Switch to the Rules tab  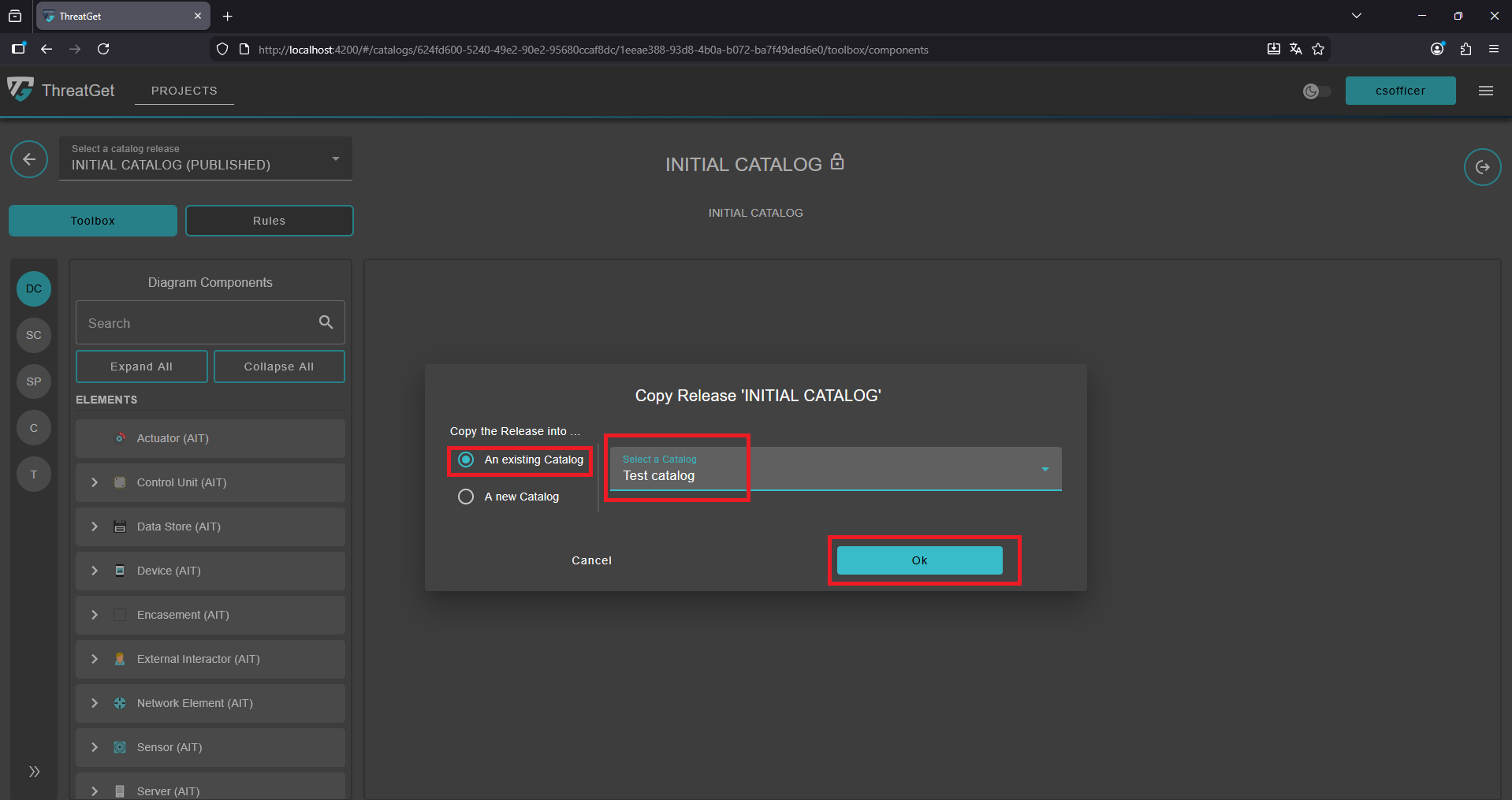coord(269,220)
